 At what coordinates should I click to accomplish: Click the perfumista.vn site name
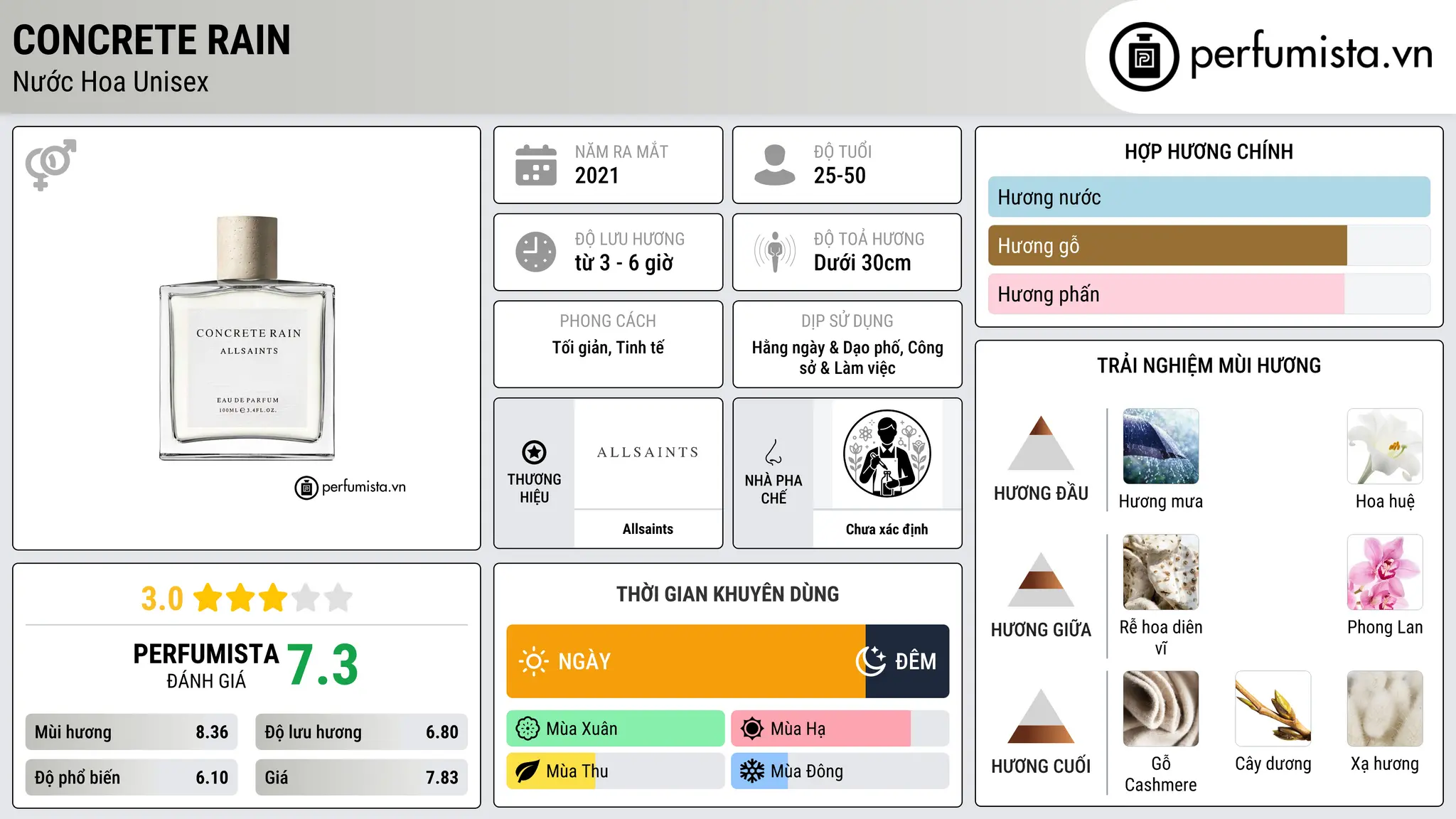(1311, 54)
